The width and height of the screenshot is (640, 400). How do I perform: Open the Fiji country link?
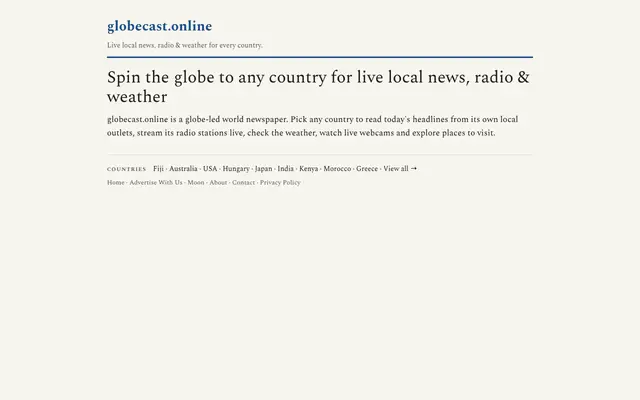158,169
